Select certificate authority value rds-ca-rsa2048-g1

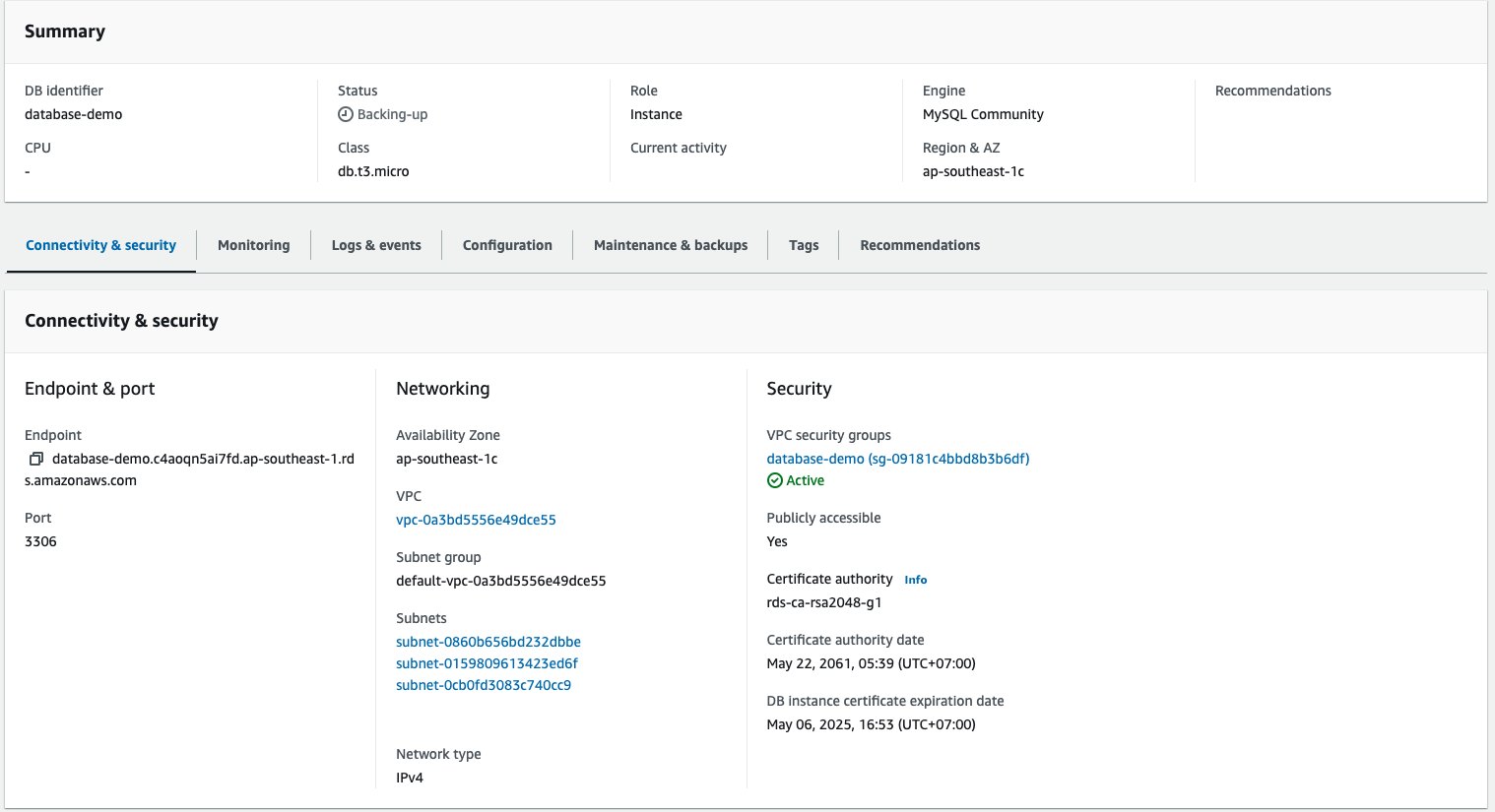(x=824, y=602)
